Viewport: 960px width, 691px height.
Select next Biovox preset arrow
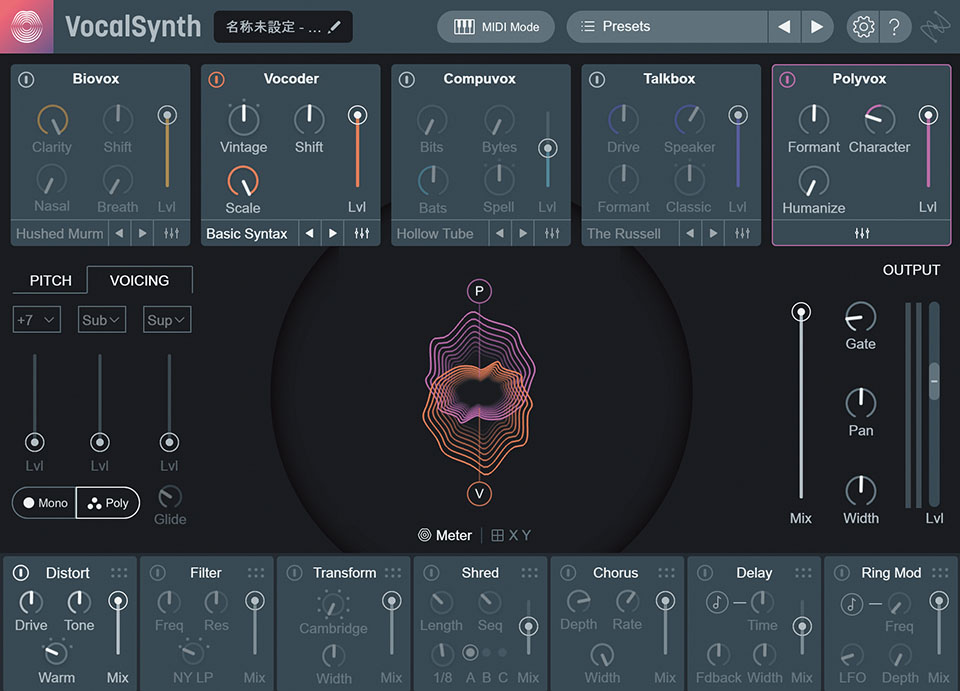[143, 233]
